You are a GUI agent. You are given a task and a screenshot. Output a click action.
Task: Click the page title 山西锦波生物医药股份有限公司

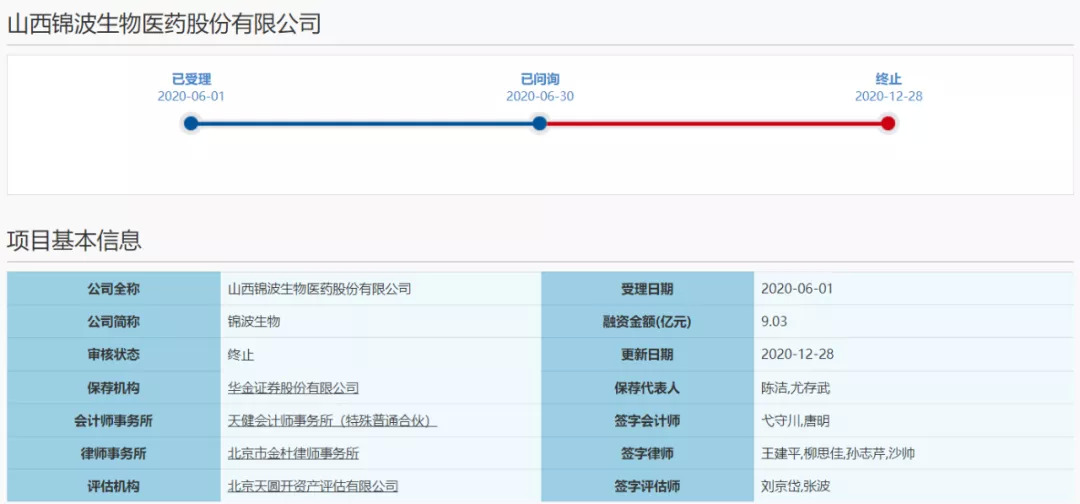164,24
